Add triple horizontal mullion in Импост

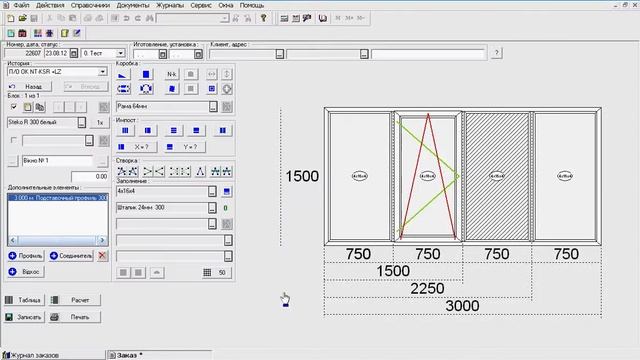(x=173, y=131)
